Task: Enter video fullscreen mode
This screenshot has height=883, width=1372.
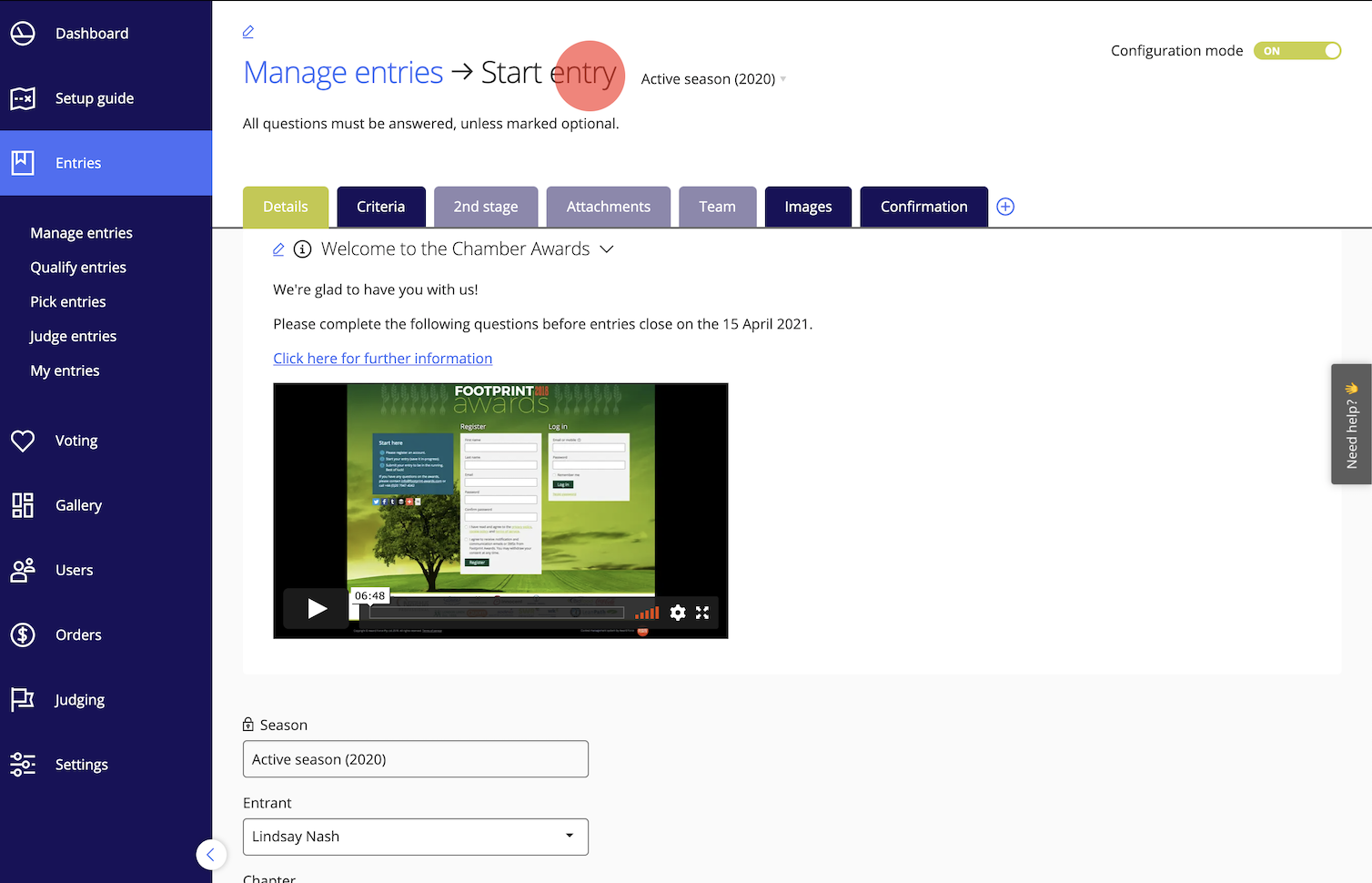Action: (x=702, y=613)
